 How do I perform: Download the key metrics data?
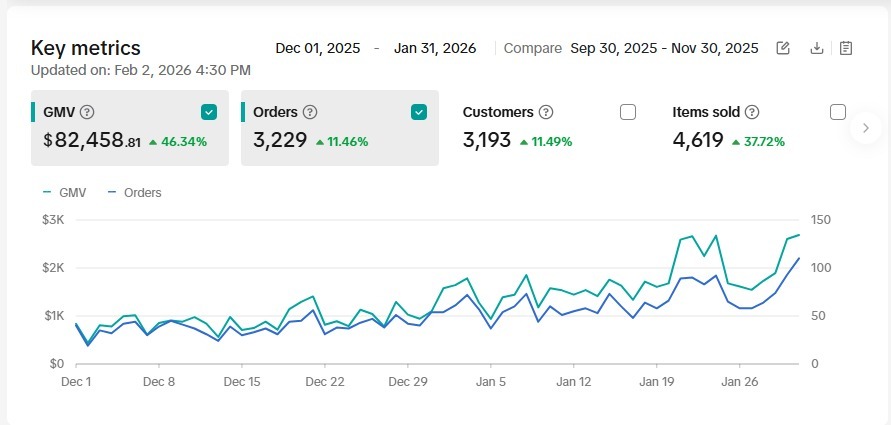816,48
